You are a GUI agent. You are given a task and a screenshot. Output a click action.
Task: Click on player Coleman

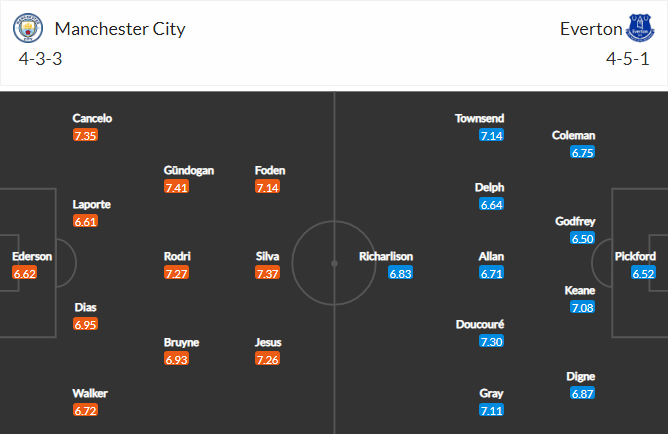coord(573,135)
